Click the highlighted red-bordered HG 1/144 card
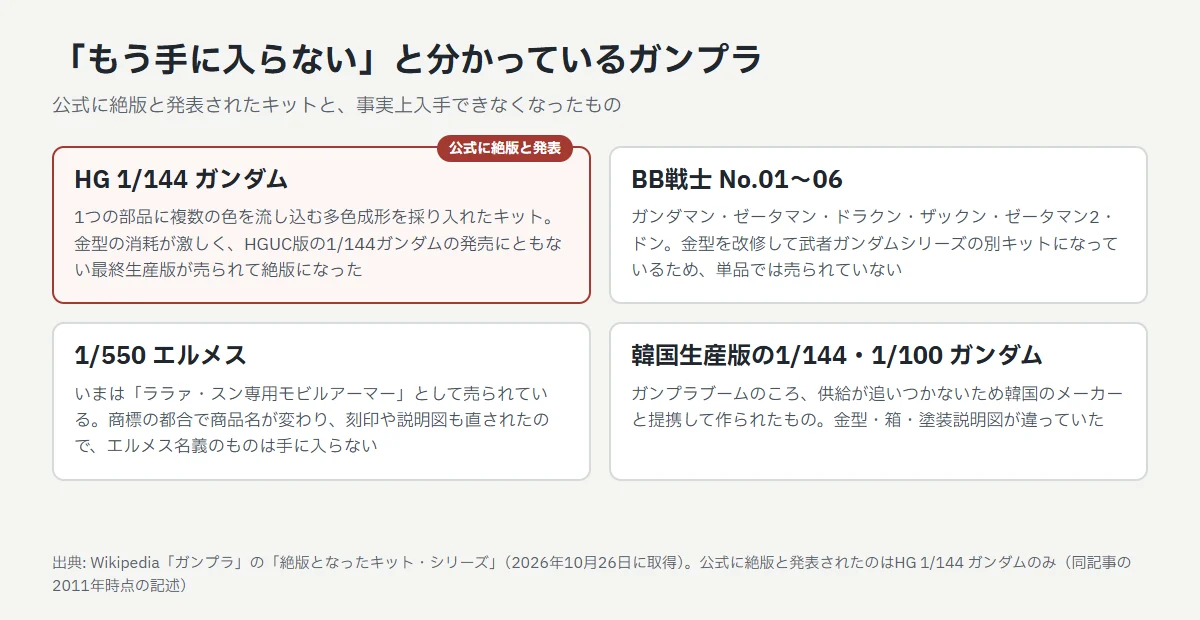The width and height of the screenshot is (1200, 620). pyautogui.click(x=321, y=225)
